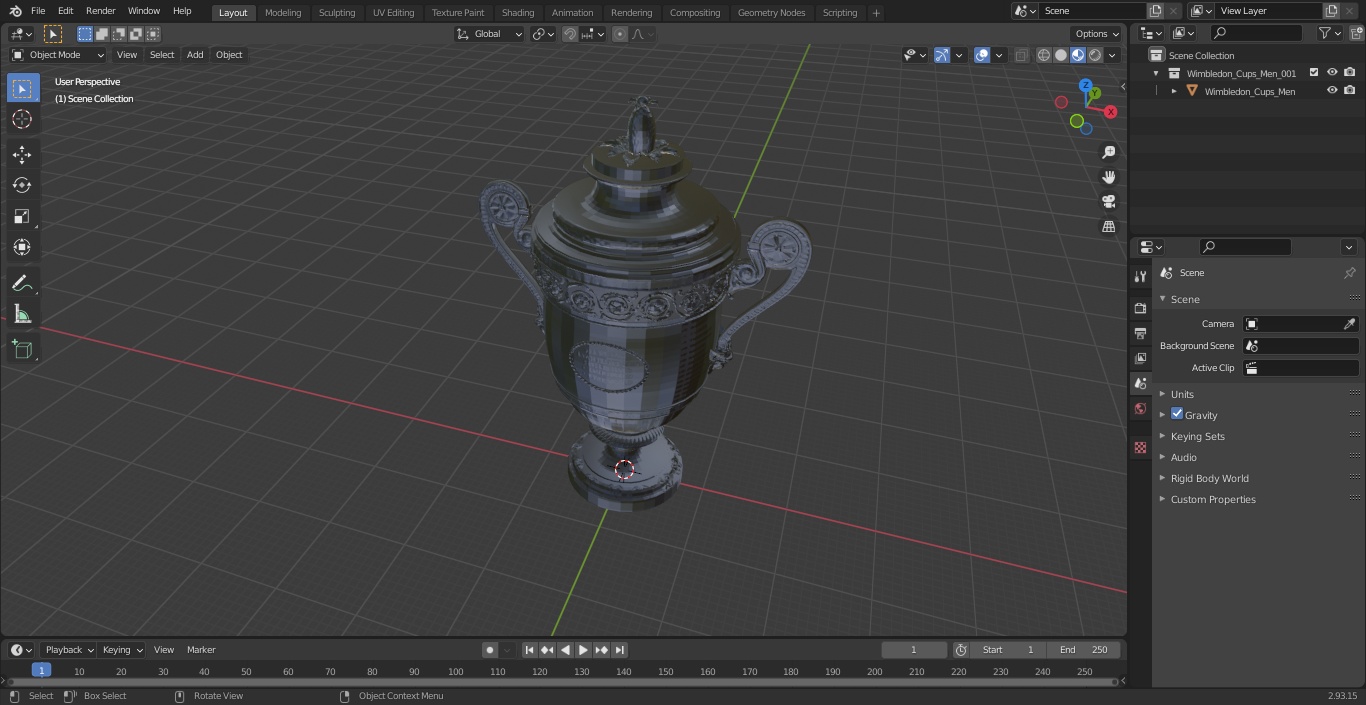Open the Output properties tab
This screenshot has width=1366, height=705.
(x=1140, y=333)
